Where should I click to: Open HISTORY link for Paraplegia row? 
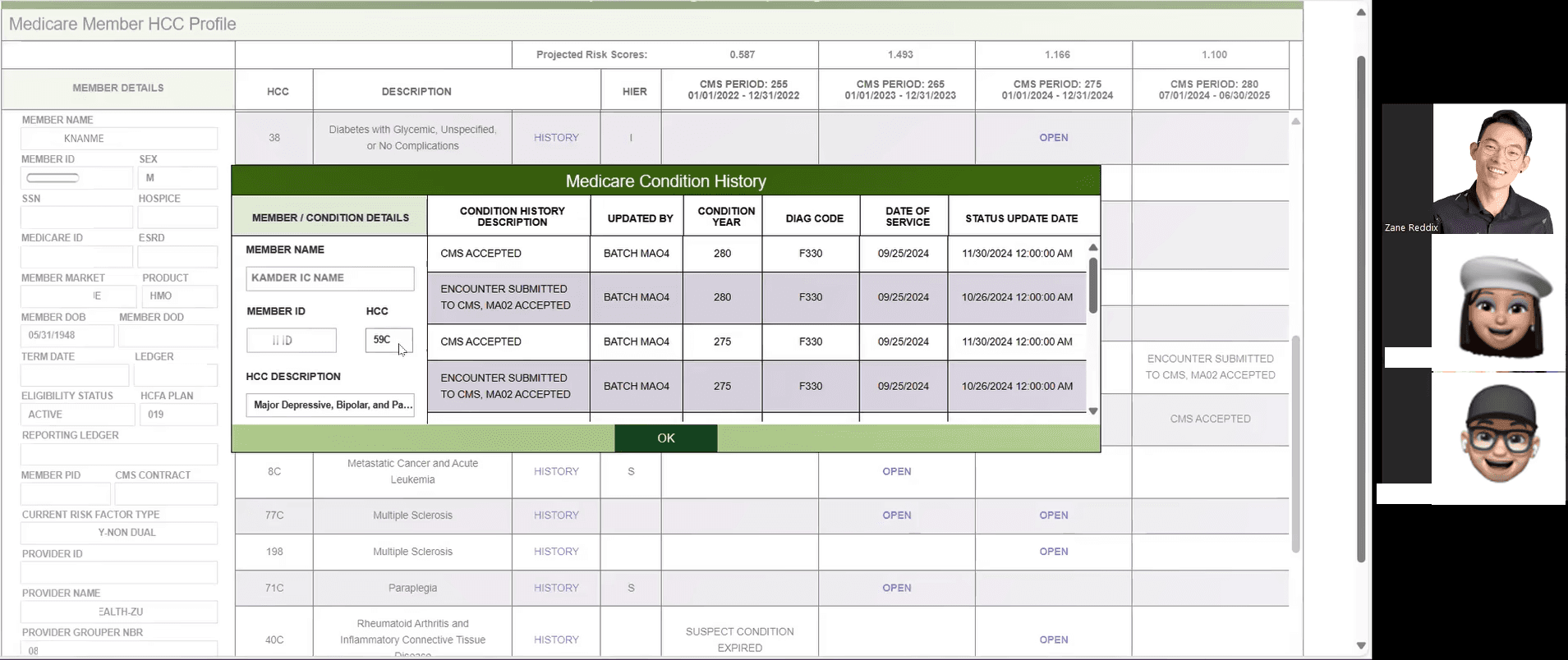(x=556, y=588)
